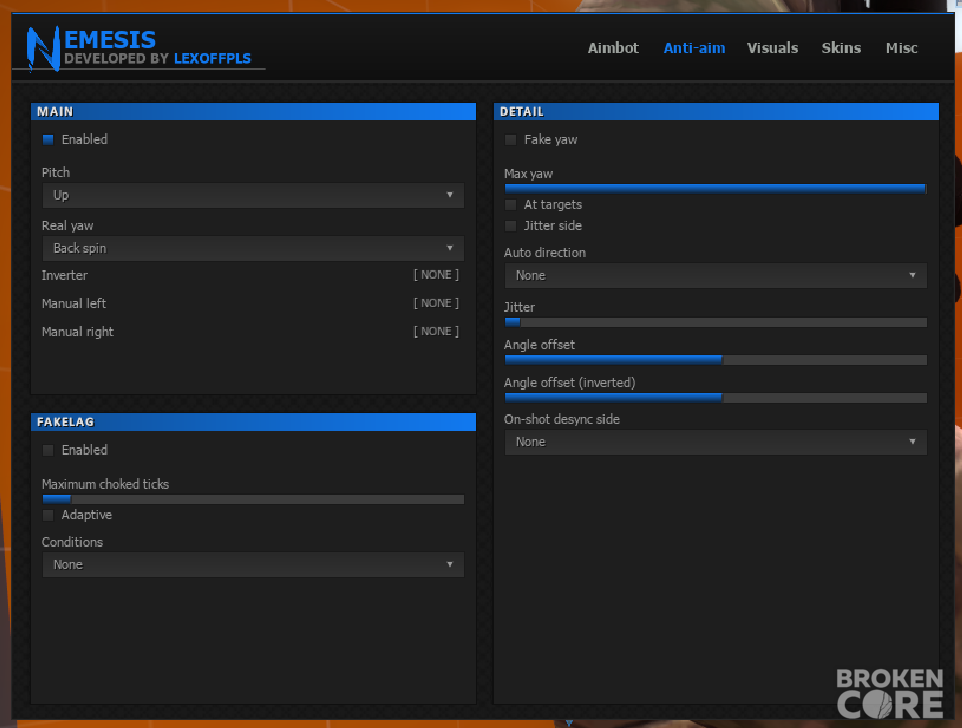Viewport: 962px width, 728px height.
Task: Open the Pitch dropdown showing Up
Action: click(x=253, y=196)
